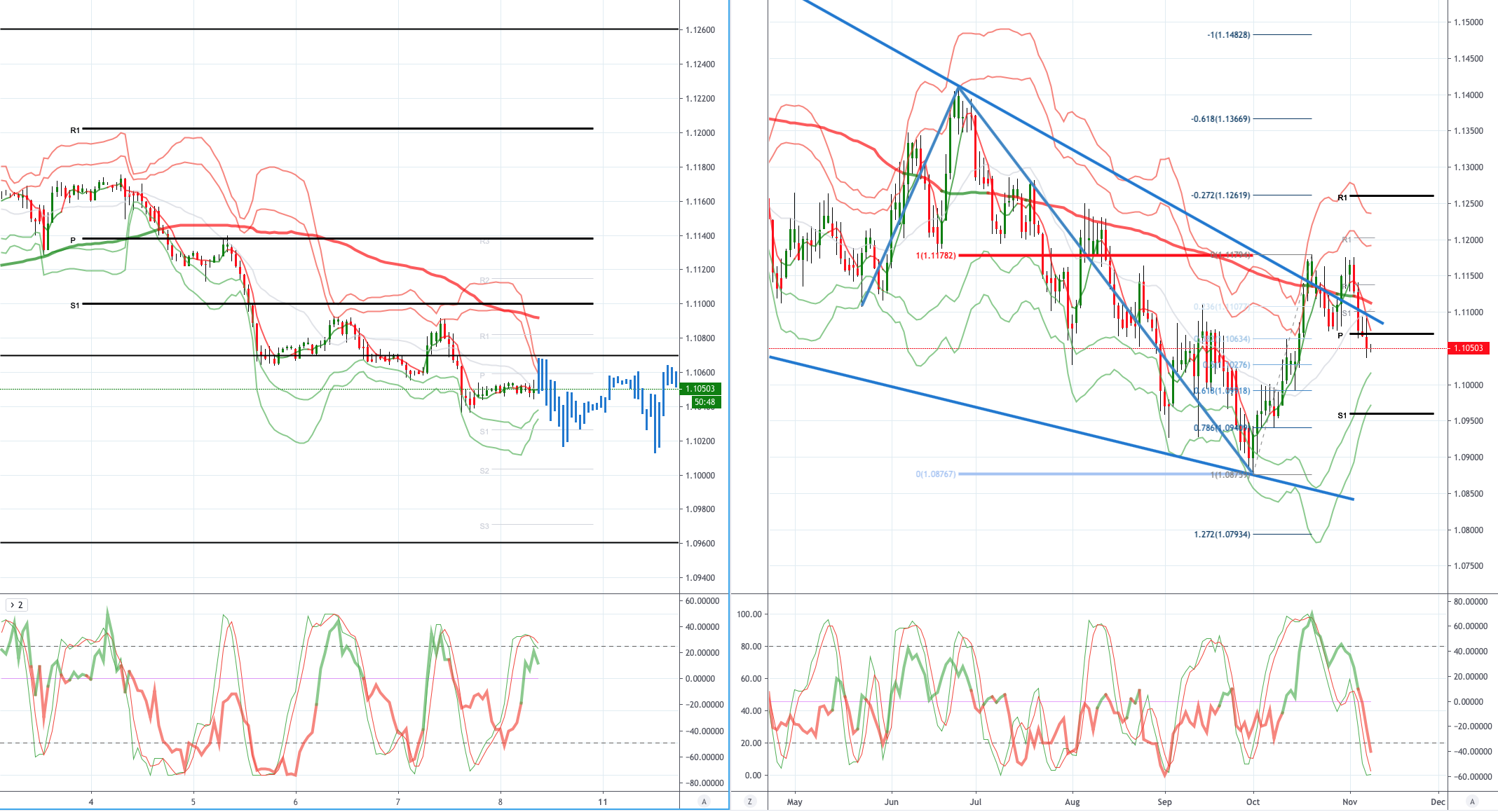Viewport: 1498px width, 812px height.
Task: Toggle auto scale 'A' on the intraday chart
Action: click(704, 801)
